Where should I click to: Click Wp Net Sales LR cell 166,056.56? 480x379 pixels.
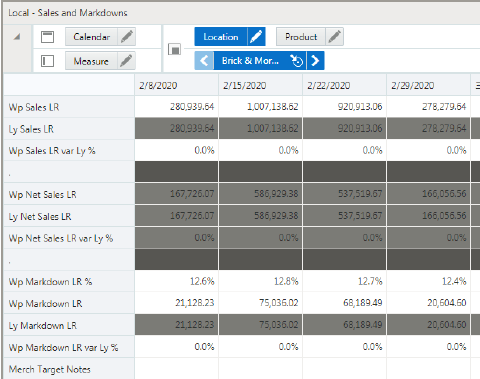coord(429,194)
